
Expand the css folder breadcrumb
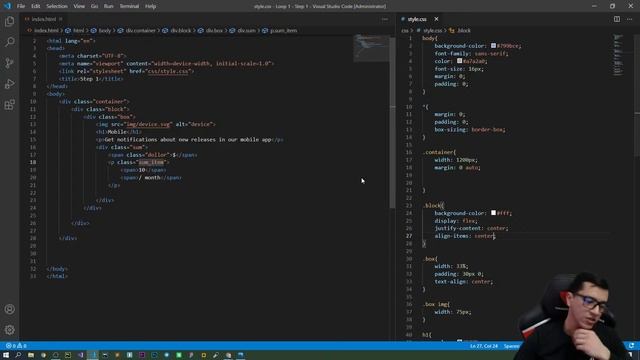coord(404,30)
